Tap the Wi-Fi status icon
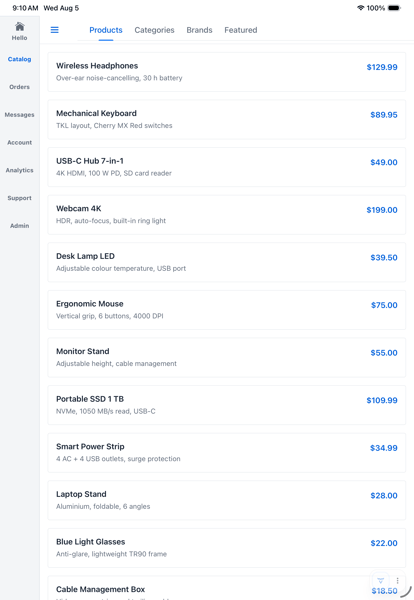 [360, 8]
